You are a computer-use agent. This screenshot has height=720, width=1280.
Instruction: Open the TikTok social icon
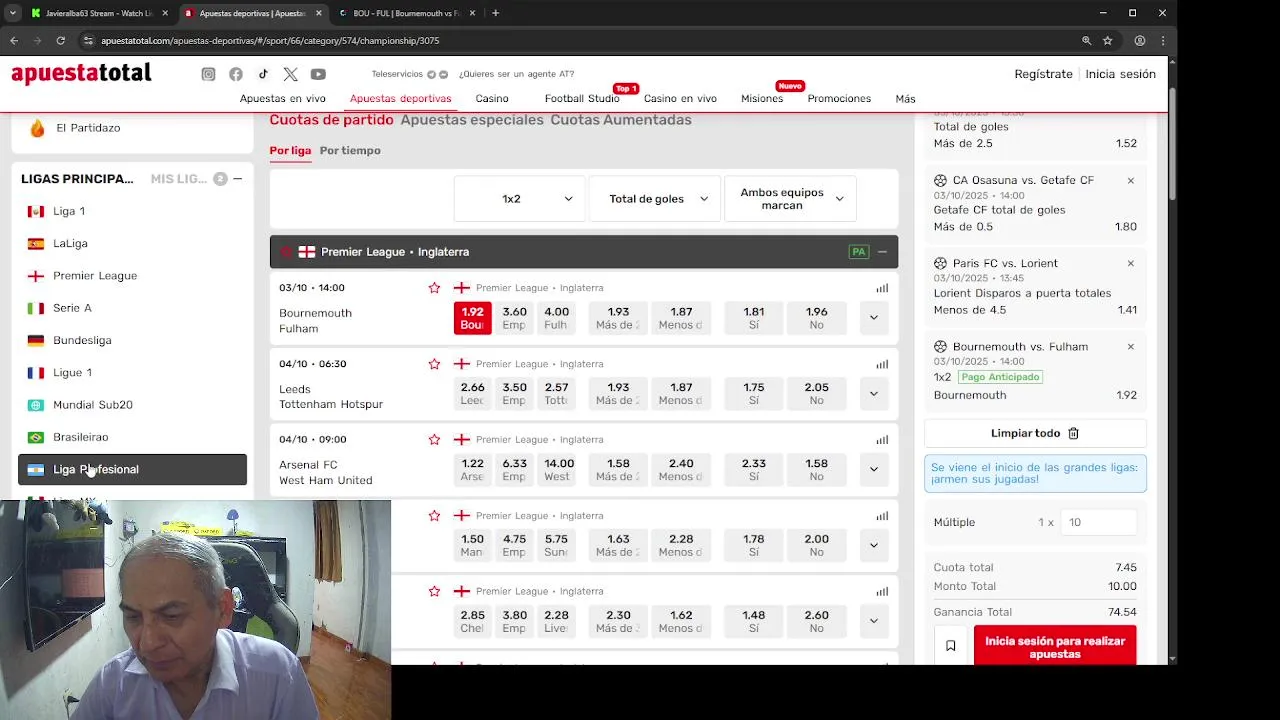click(x=263, y=74)
